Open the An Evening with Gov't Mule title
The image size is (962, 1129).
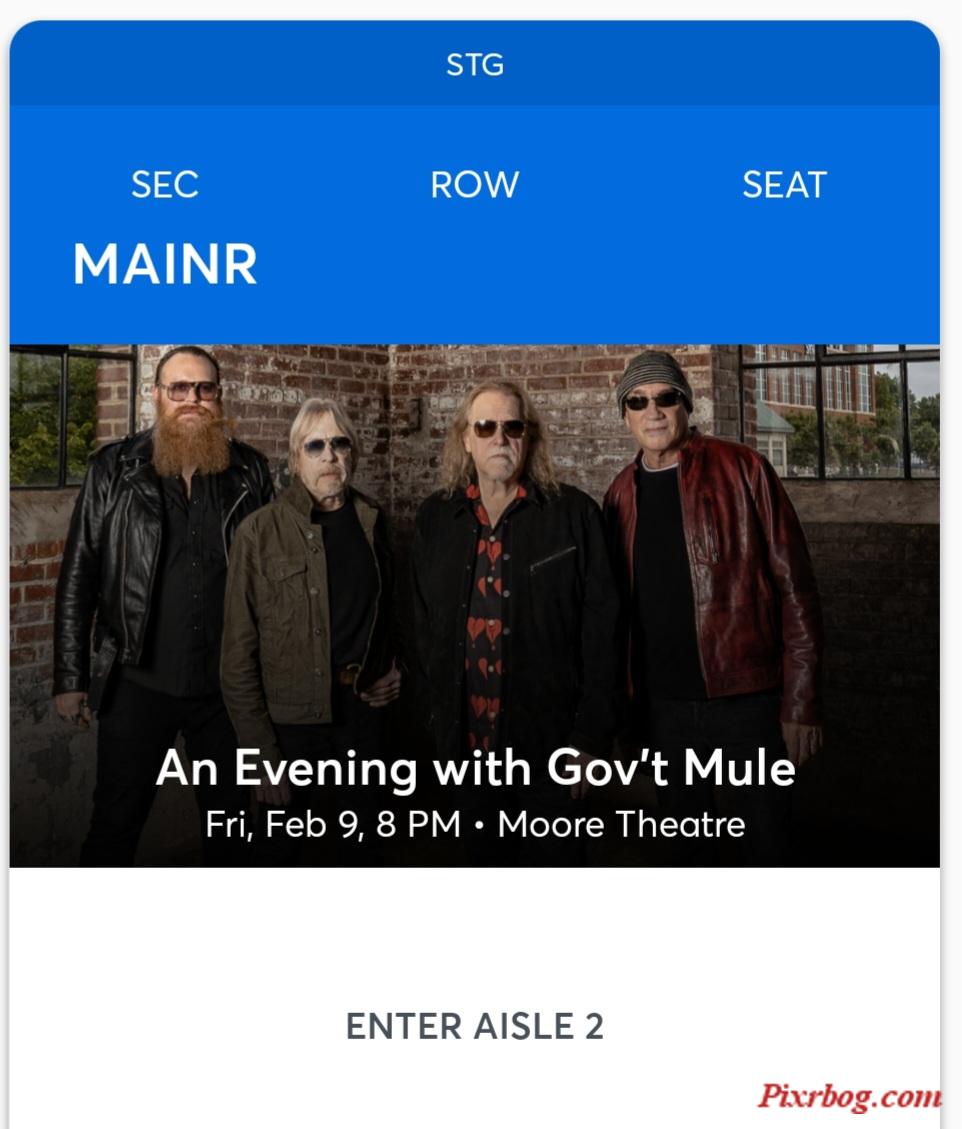(x=475, y=768)
